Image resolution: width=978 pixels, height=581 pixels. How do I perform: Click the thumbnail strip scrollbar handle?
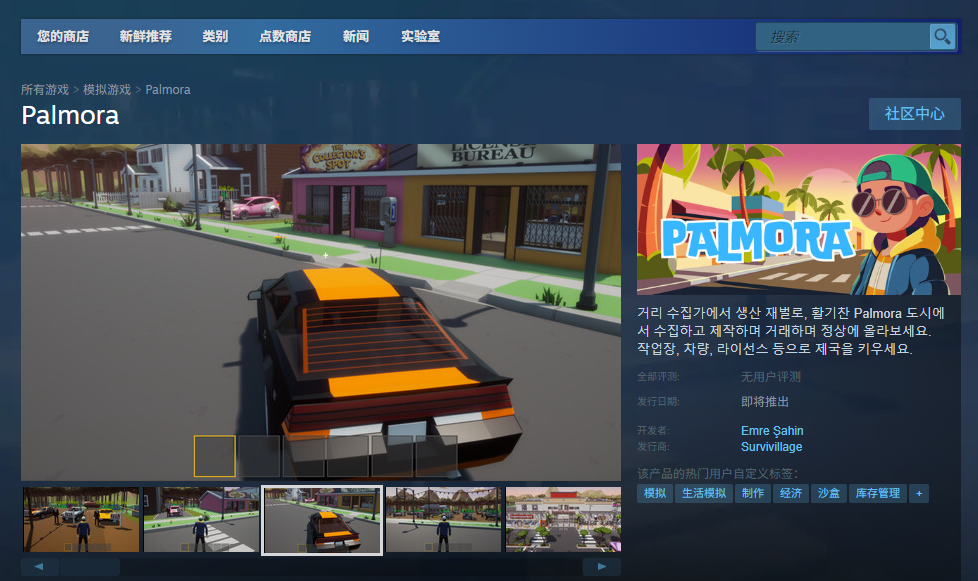coord(90,567)
